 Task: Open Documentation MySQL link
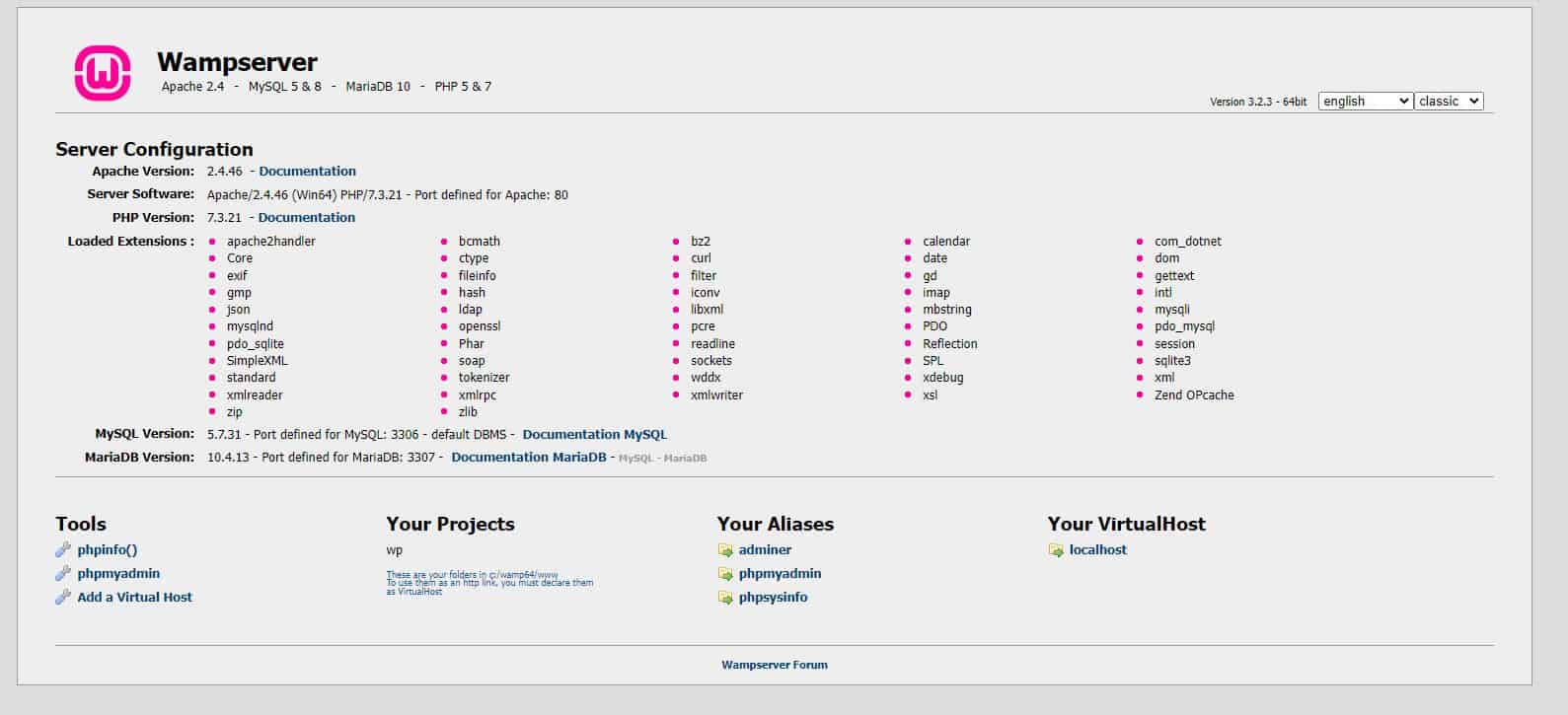[x=594, y=435]
